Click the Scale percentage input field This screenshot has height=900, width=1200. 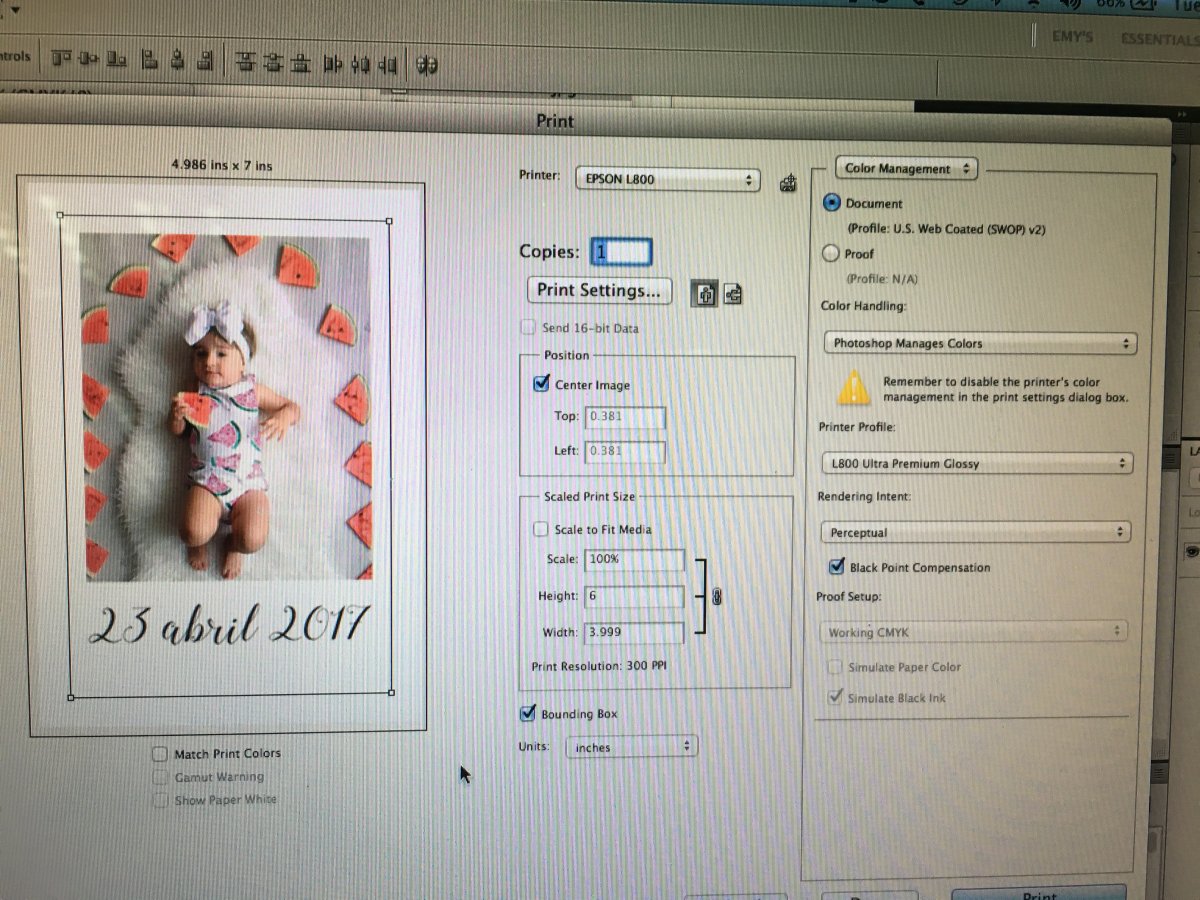click(x=635, y=560)
